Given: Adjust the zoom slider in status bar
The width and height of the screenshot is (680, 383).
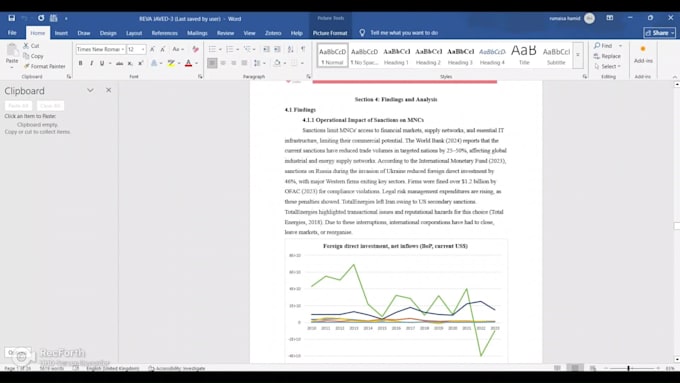Looking at the screenshot, I should [x=628, y=368].
